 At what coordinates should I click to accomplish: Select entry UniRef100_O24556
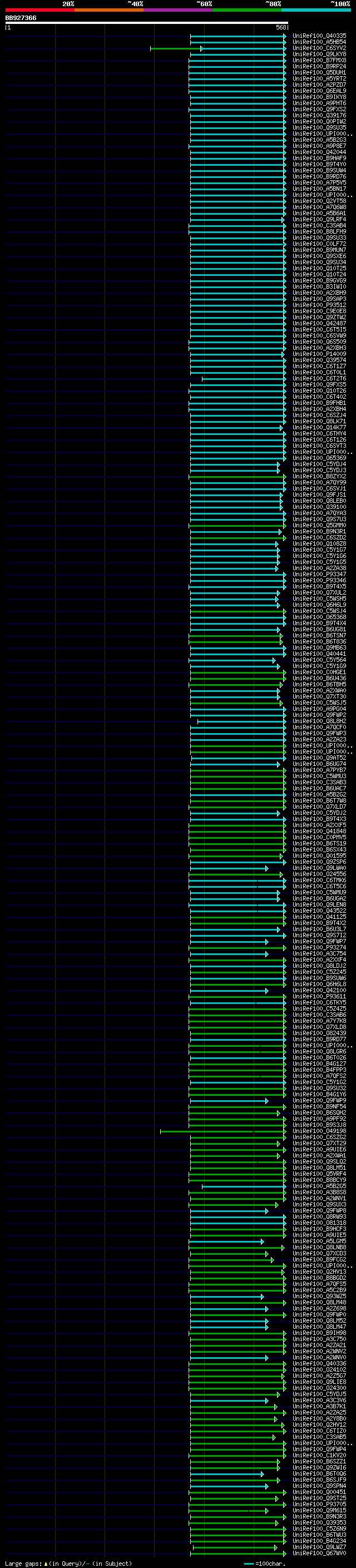(319, 874)
